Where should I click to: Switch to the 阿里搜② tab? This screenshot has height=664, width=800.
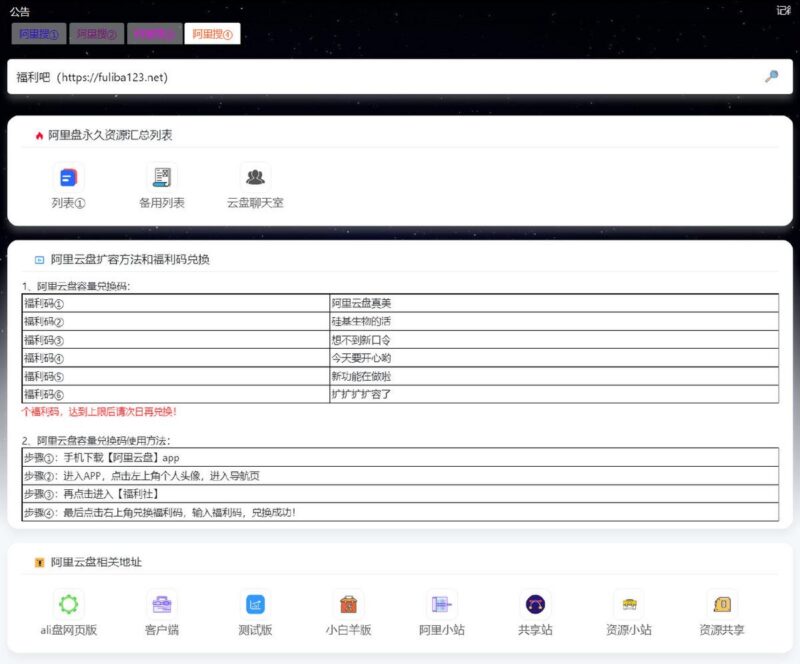click(x=97, y=34)
